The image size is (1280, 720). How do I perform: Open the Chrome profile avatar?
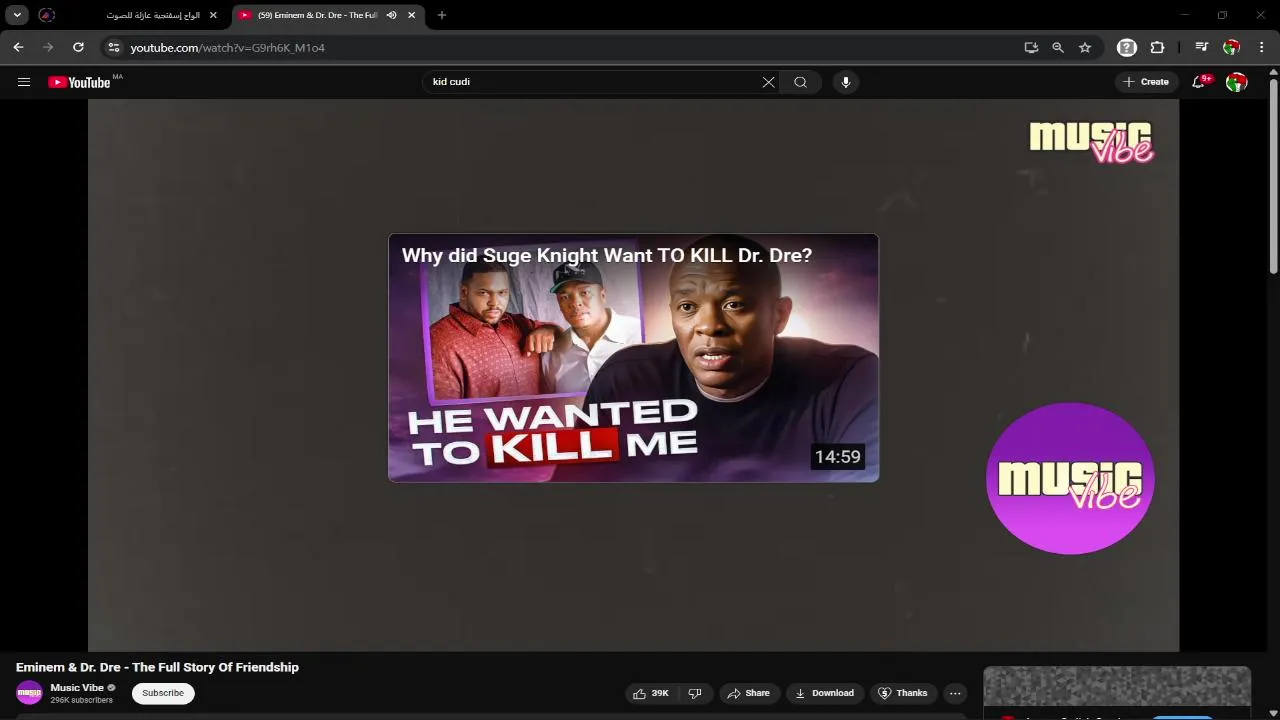[1232, 47]
